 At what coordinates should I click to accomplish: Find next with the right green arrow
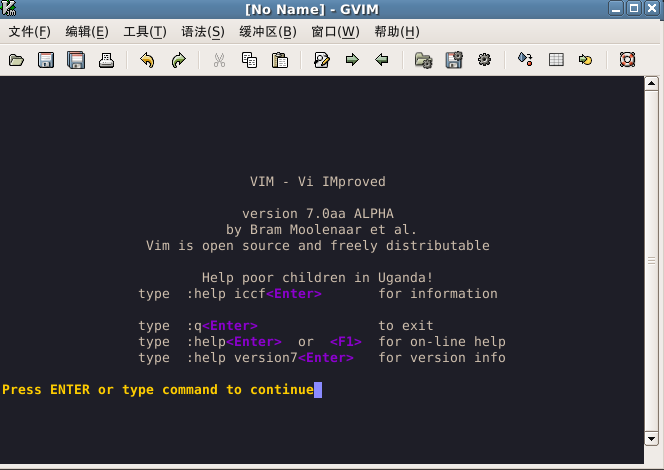[x=352, y=60]
